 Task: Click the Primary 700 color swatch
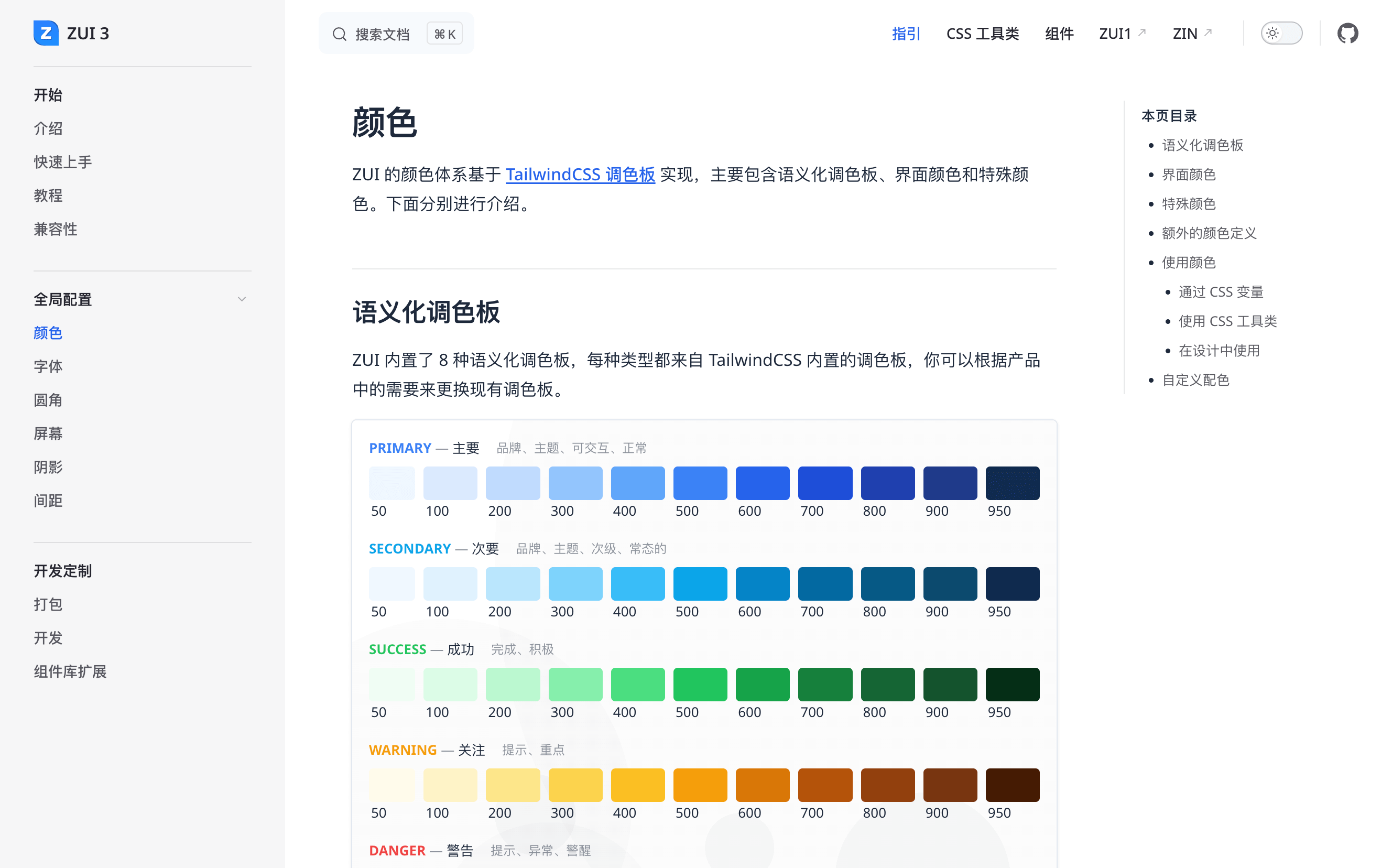tap(825, 483)
